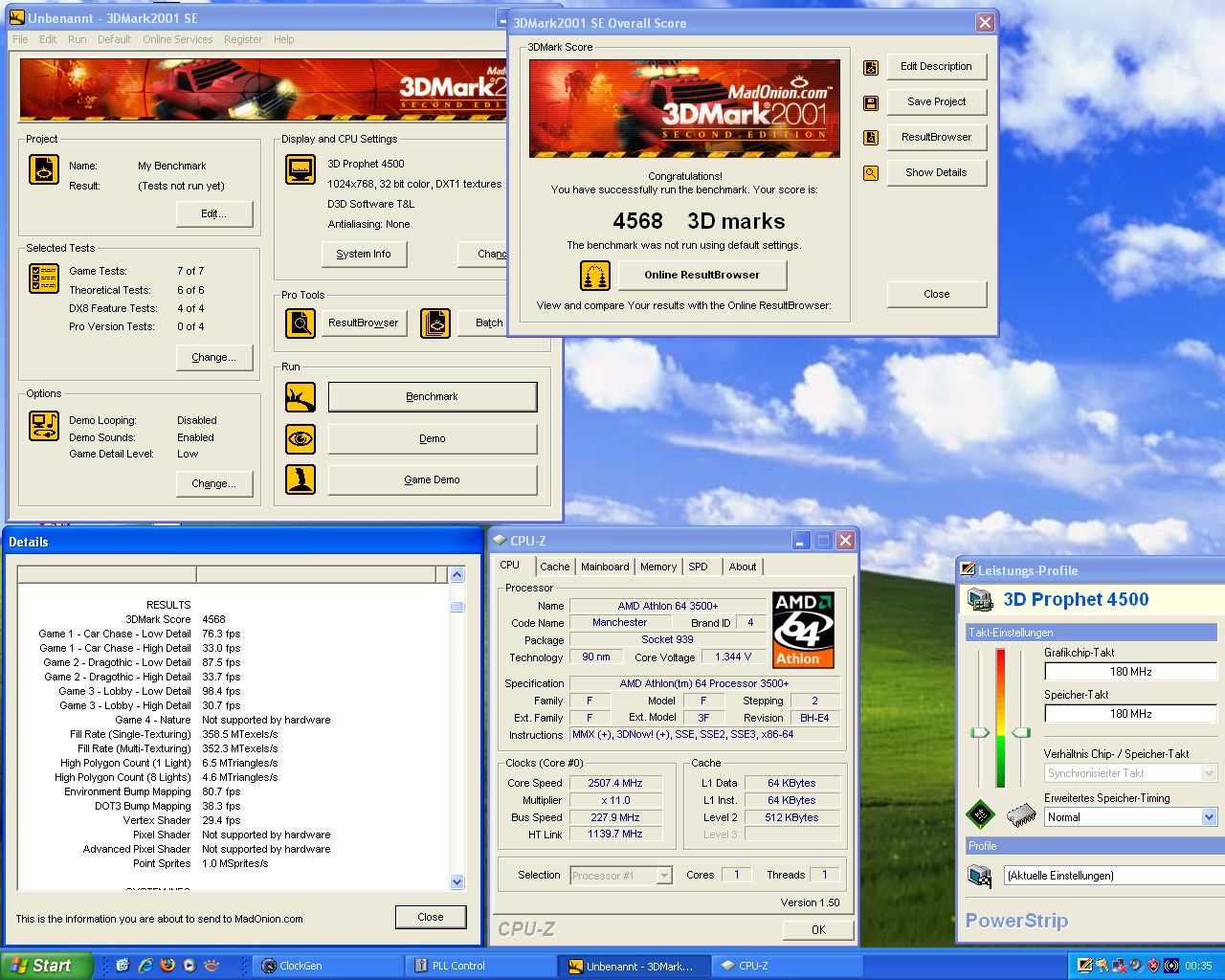Click the joystick icon beside Game Demo
1225x980 pixels.
pos(301,479)
